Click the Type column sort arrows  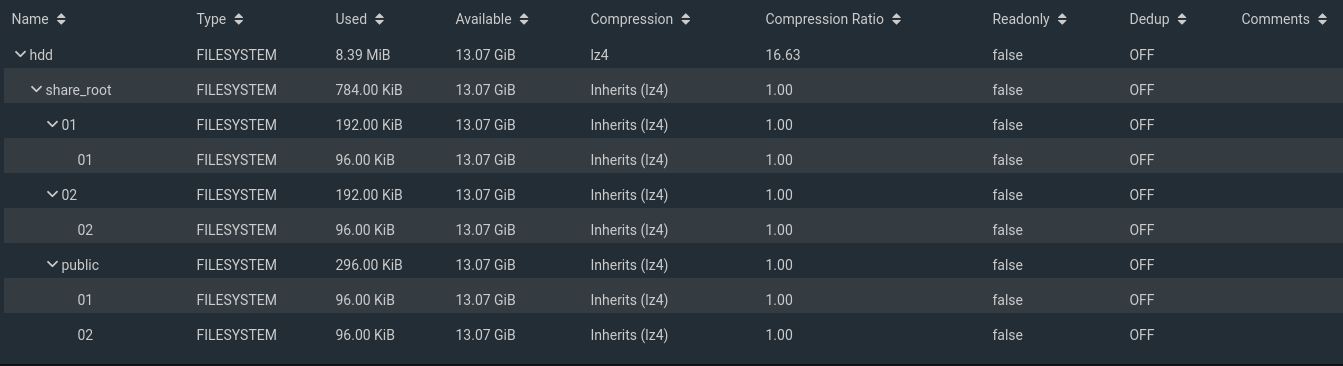238,19
